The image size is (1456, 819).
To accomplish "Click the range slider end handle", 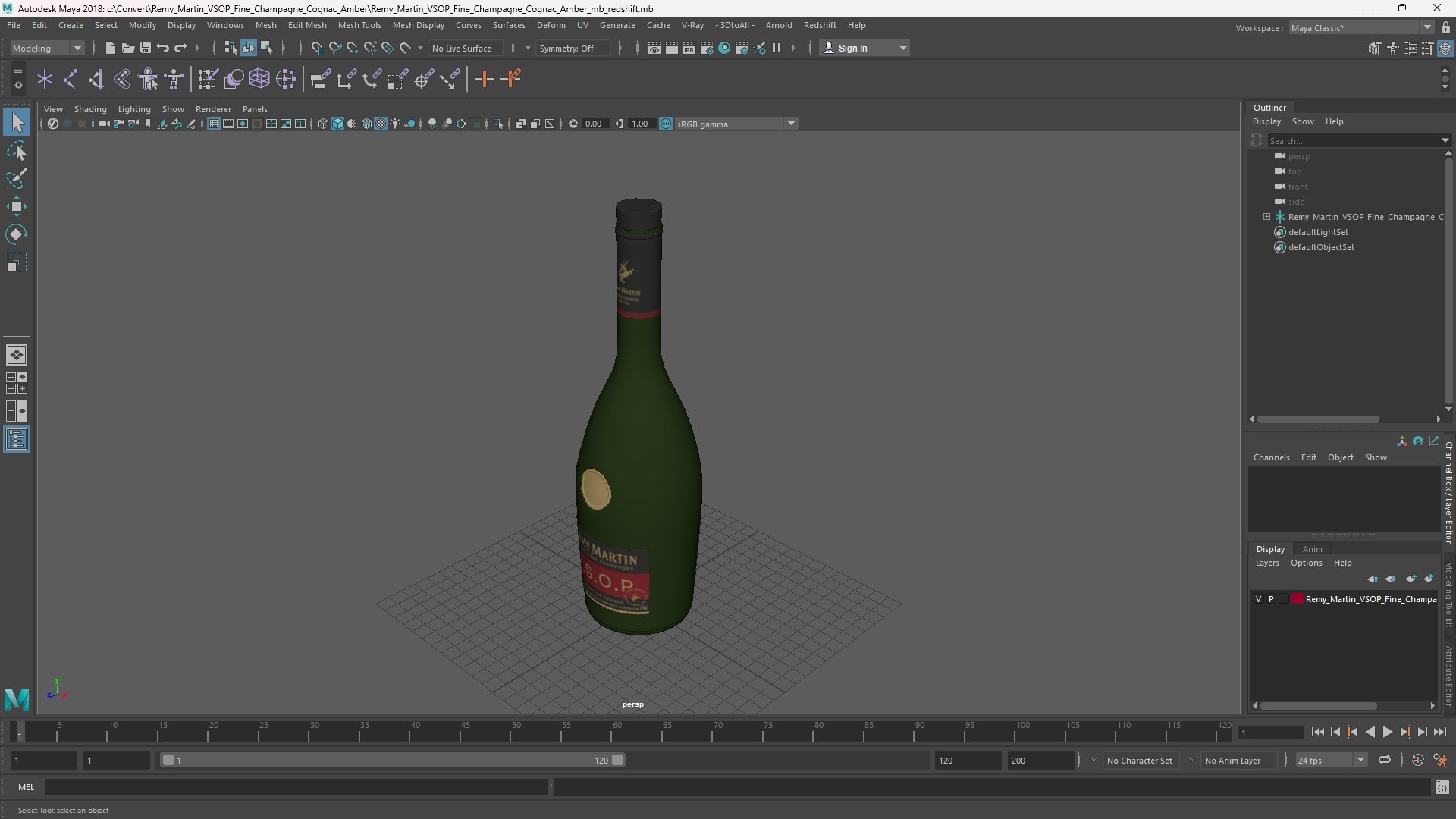I will pos(618,760).
